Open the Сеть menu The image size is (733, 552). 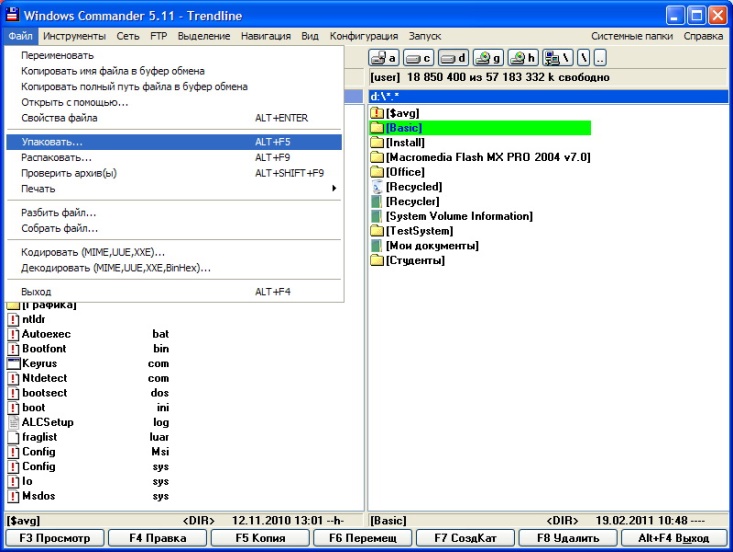point(128,36)
